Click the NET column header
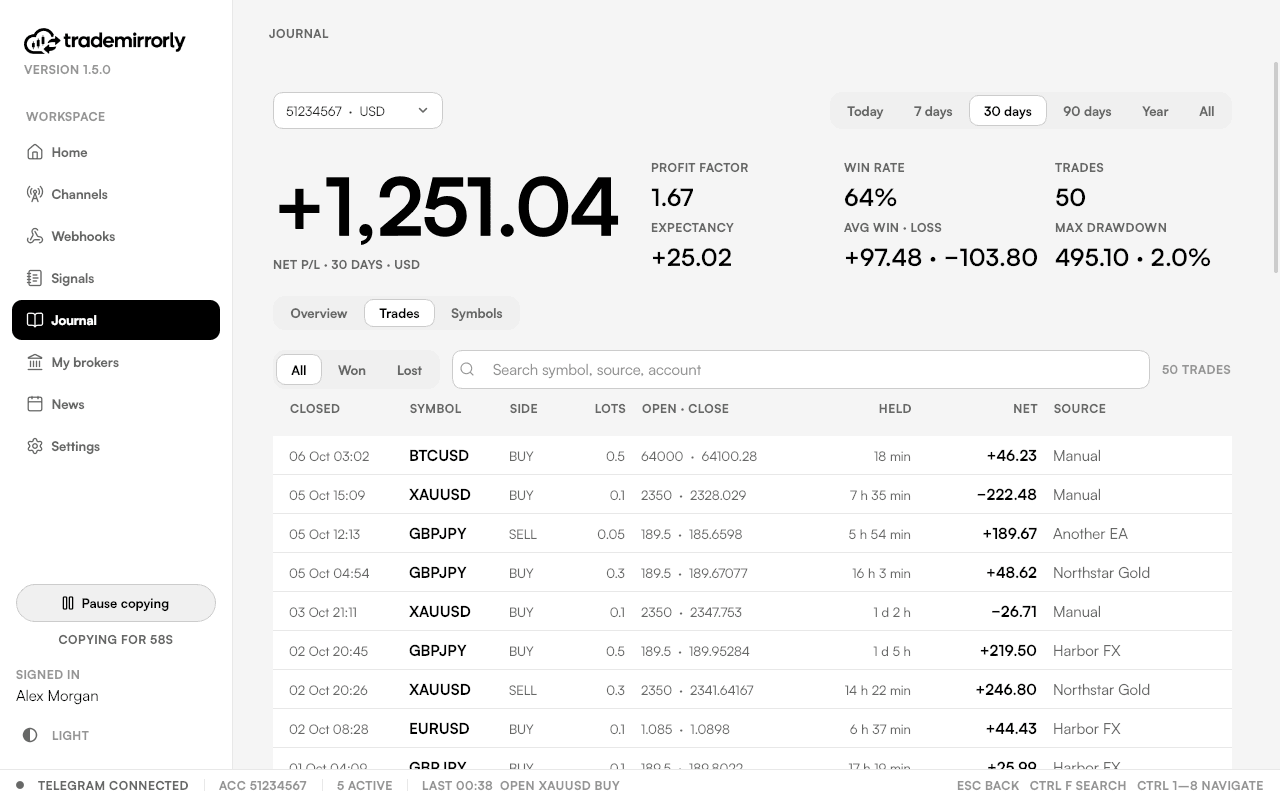Image resolution: width=1280 pixels, height=800 pixels. 1025,409
